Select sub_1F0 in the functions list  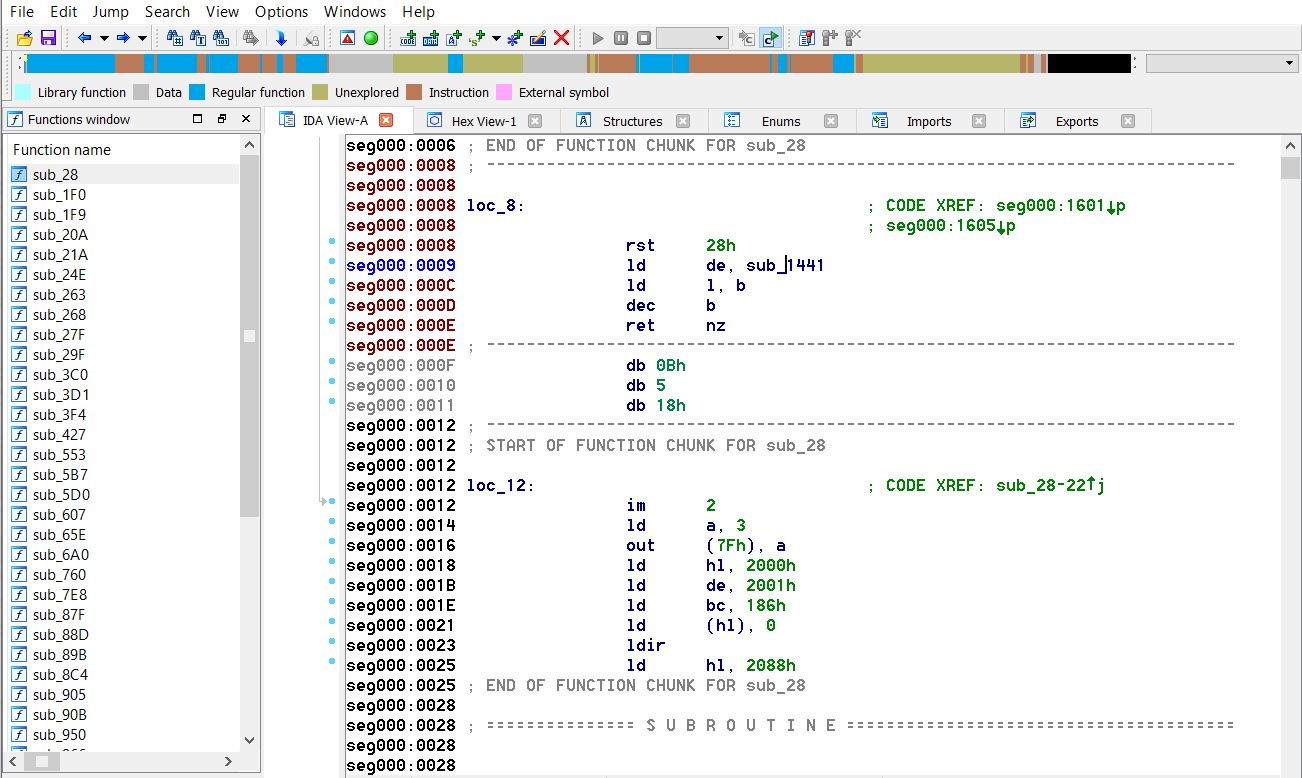pos(59,195)
